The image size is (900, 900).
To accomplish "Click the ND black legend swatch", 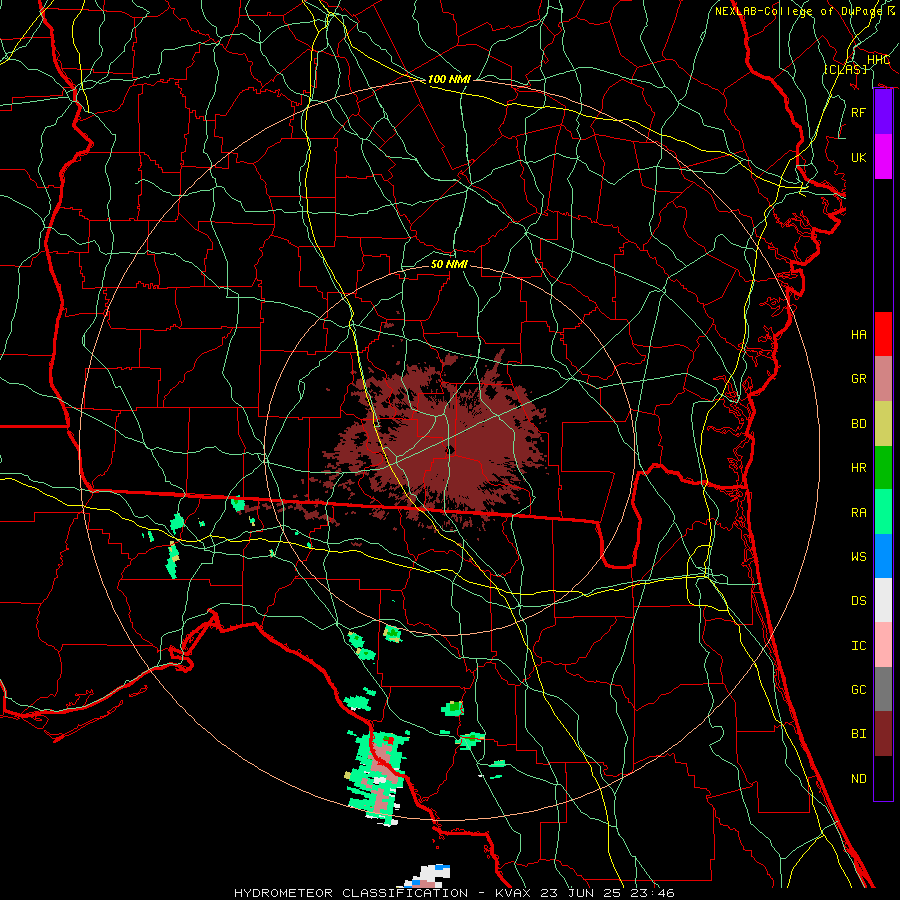I will (x=883, y=778).
